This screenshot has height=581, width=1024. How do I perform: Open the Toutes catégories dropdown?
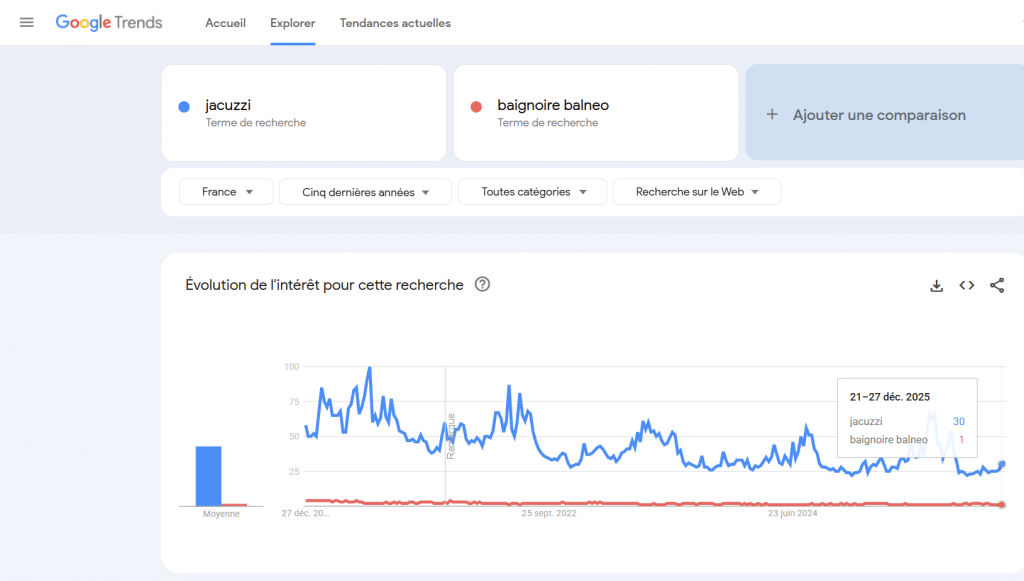[x=532, y=192]
